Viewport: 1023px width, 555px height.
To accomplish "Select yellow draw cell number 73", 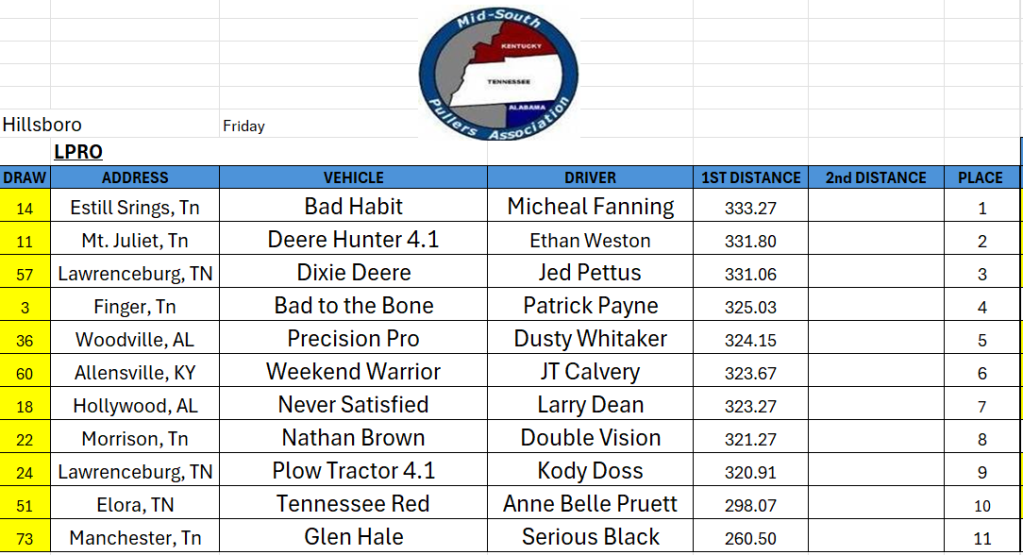I will tap(25, 537).
